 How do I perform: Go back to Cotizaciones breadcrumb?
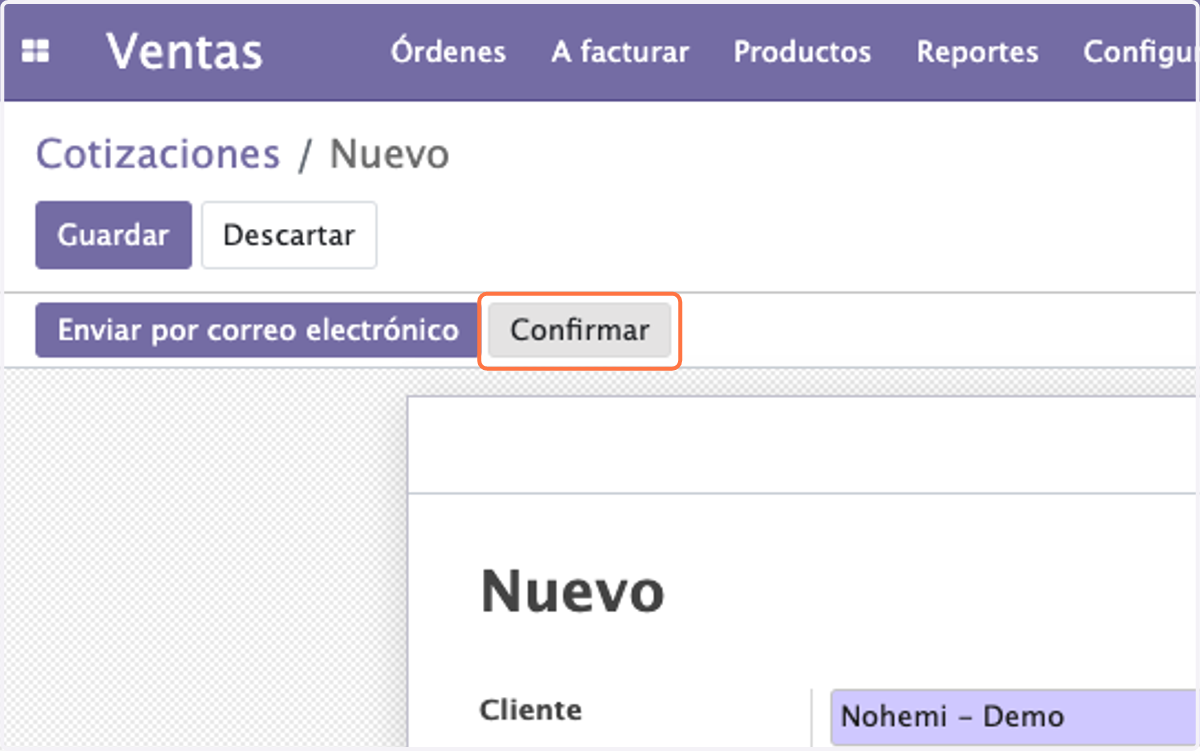[158, 155]
